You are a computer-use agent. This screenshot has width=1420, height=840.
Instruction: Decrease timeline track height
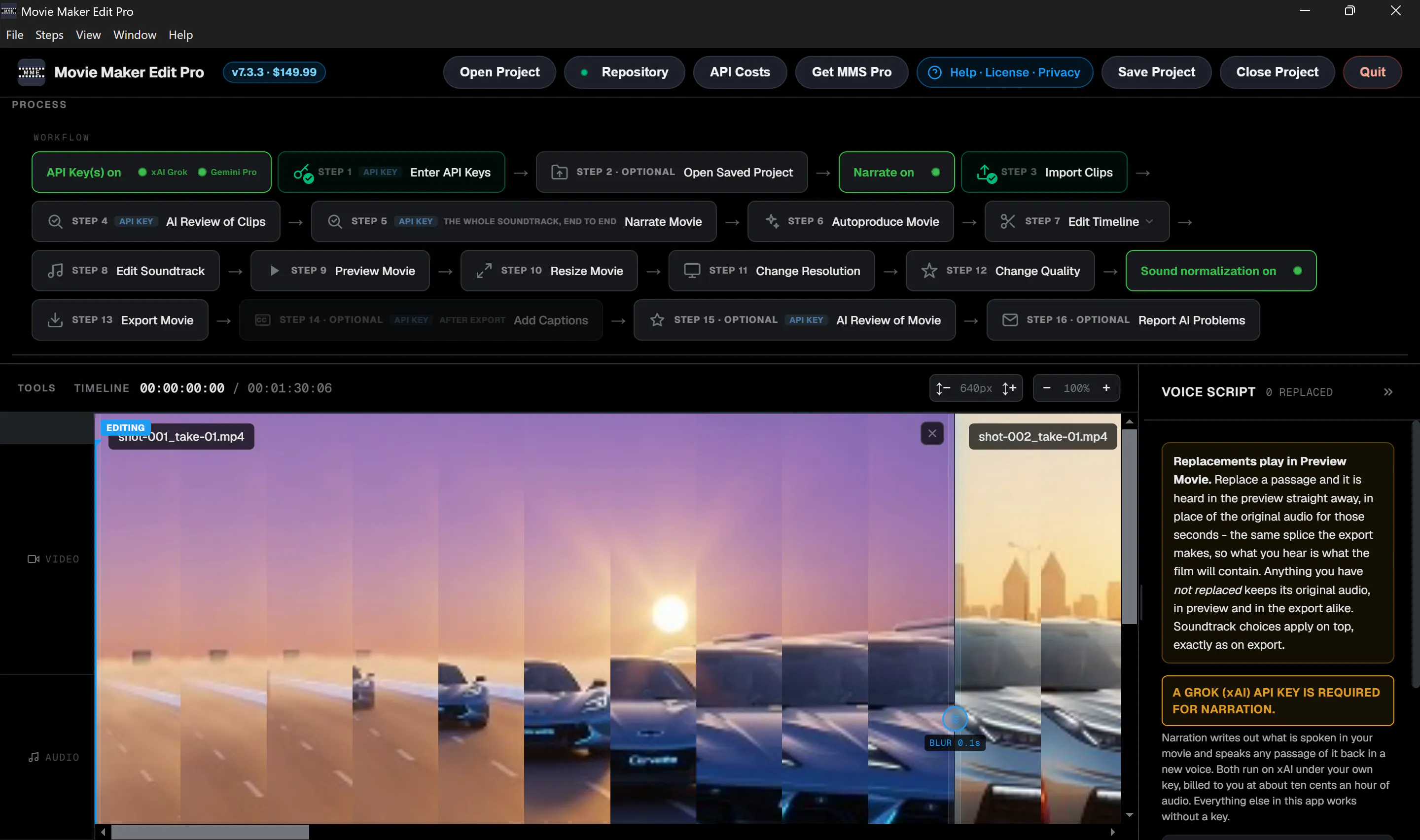pos(942,388)
